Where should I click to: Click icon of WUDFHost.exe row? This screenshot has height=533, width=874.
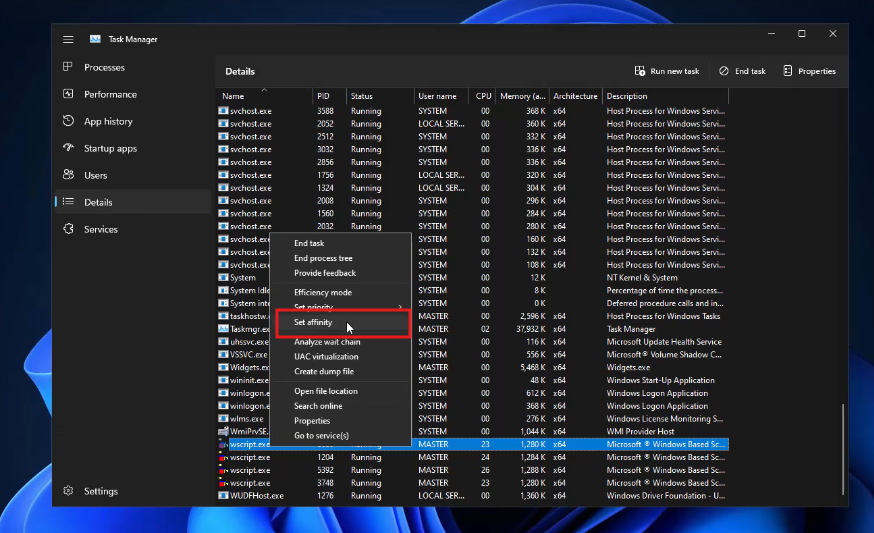point(223,496)
